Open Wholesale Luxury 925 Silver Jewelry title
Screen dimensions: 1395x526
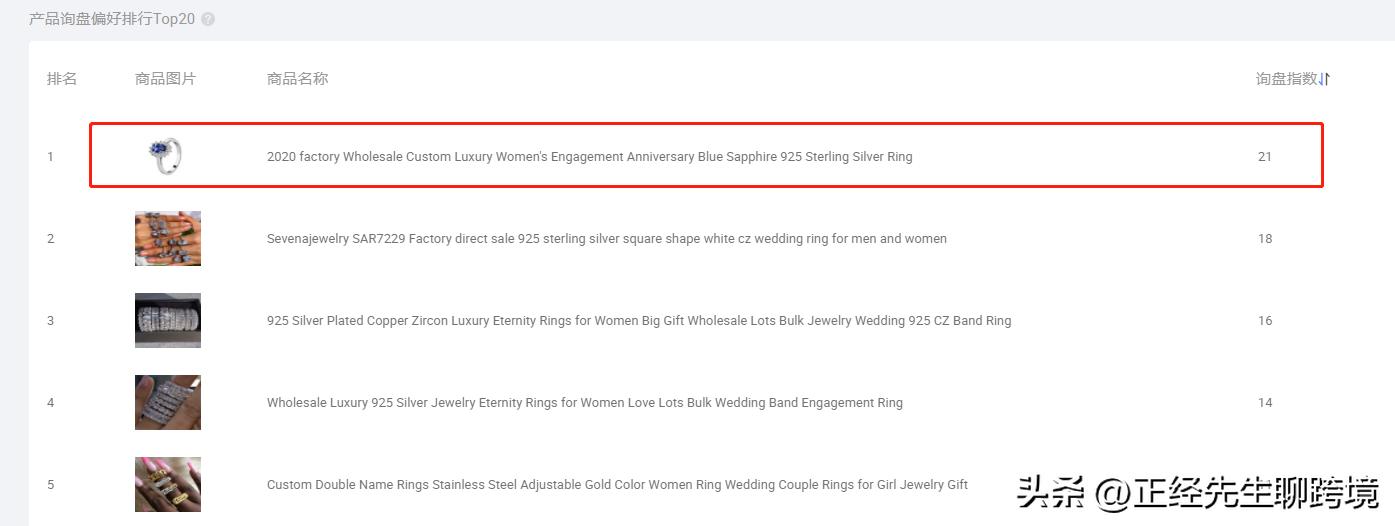pos(584,402)
